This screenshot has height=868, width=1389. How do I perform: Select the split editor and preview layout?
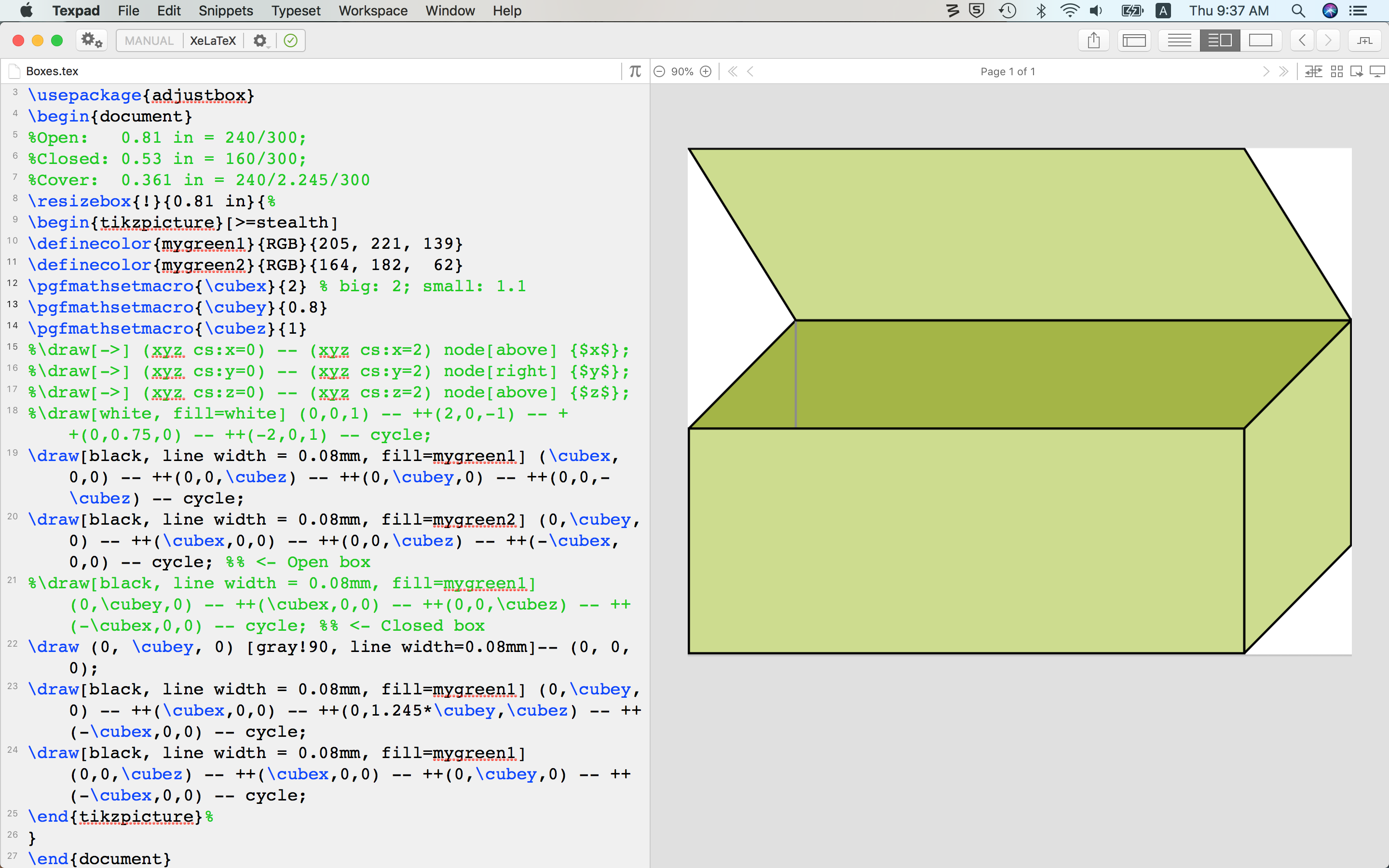tap(1220, 40)
